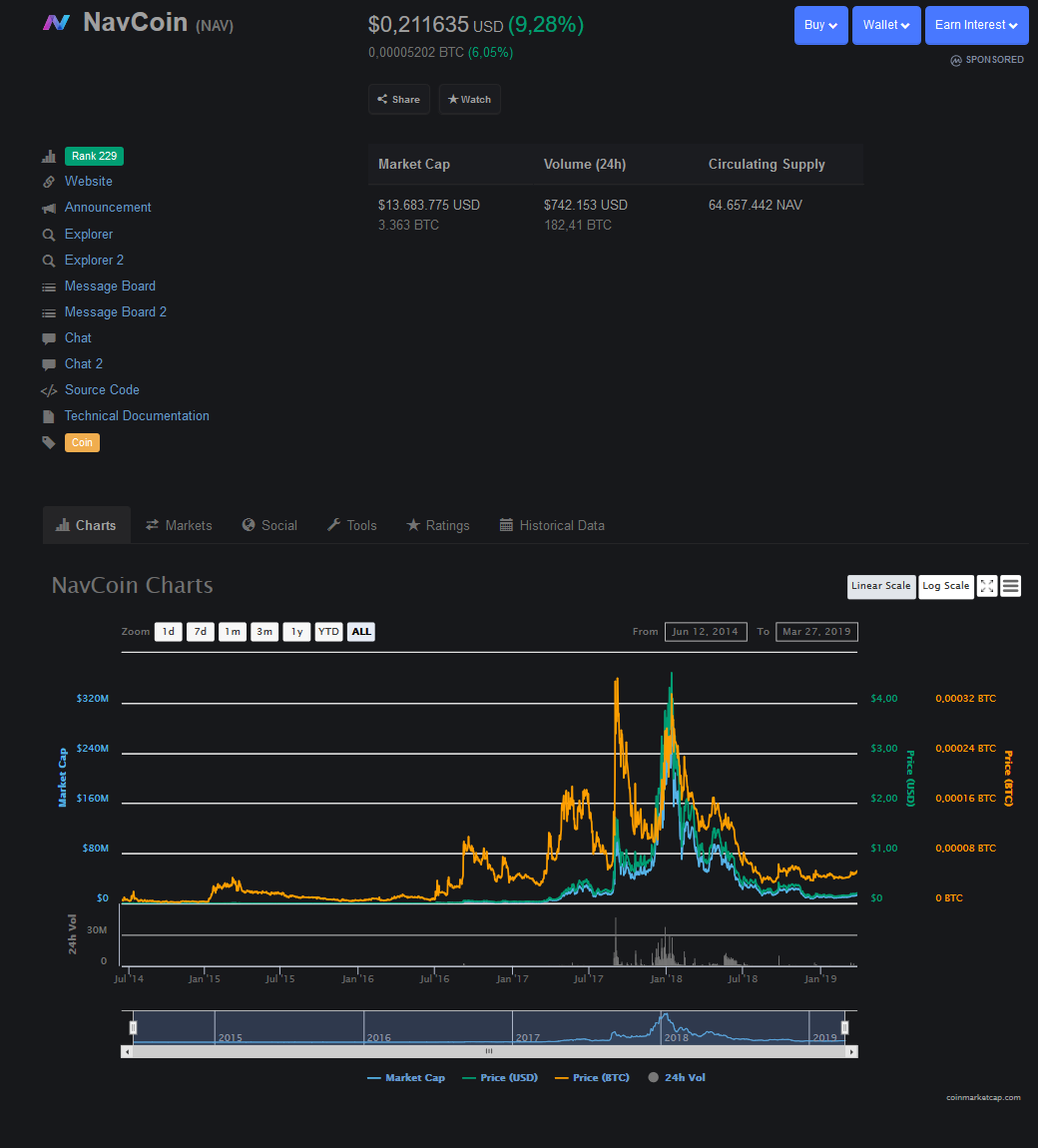Expand the Earn Interest dropdown
The width and height of the screenshot is (1038, 1148).
pos(976,26)
